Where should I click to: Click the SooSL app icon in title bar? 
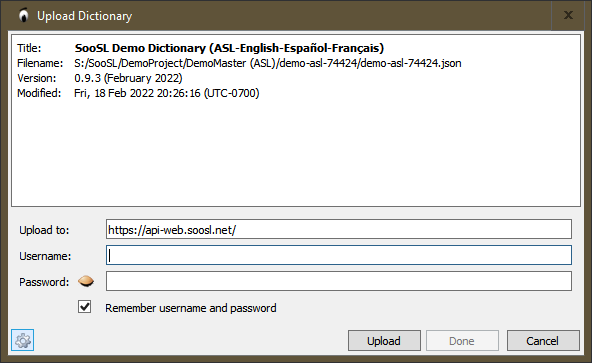tap(24, 15)
